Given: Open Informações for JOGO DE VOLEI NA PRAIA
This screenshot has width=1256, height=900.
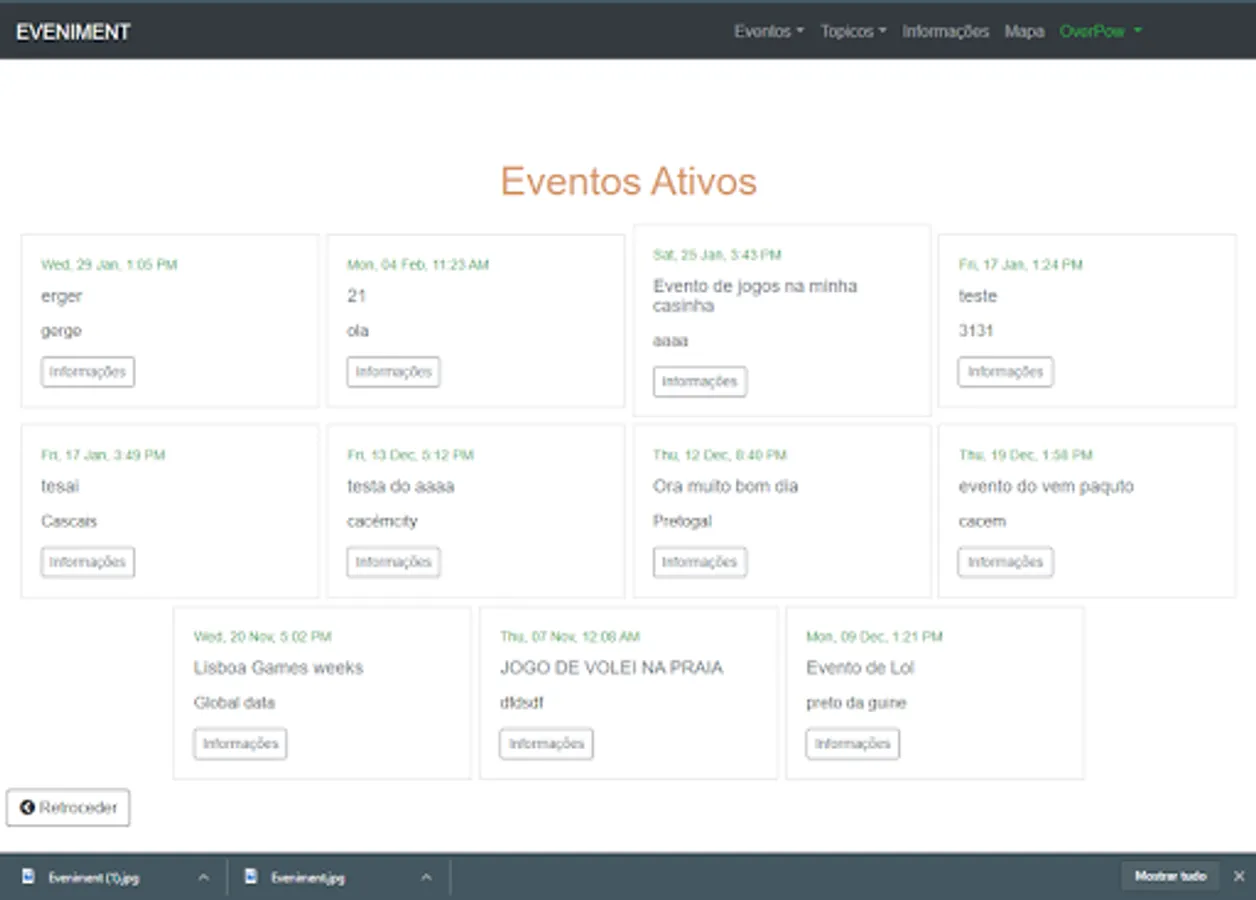Looking at the screenshot, I should pos(546,744).
